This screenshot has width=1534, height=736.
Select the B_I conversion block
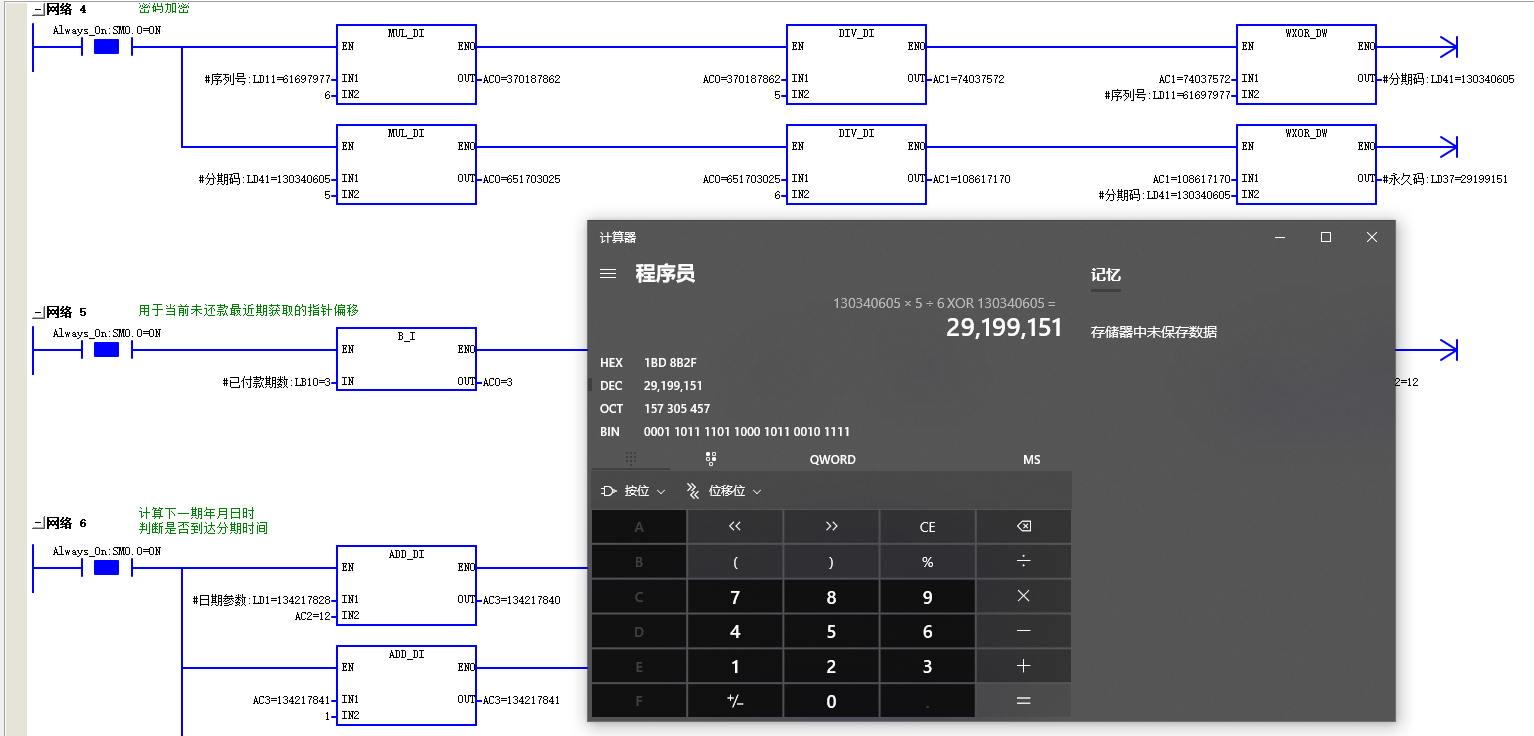406,358
